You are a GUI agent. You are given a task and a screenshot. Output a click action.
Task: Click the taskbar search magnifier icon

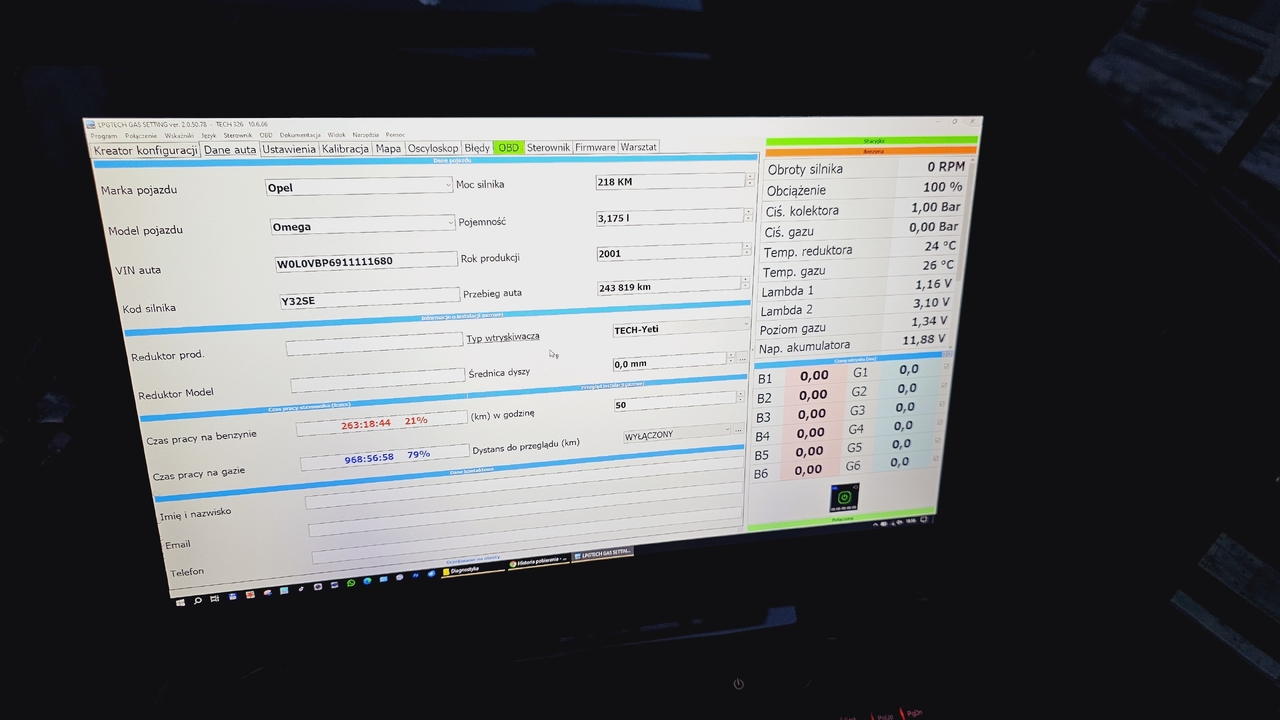coord(198,600)
